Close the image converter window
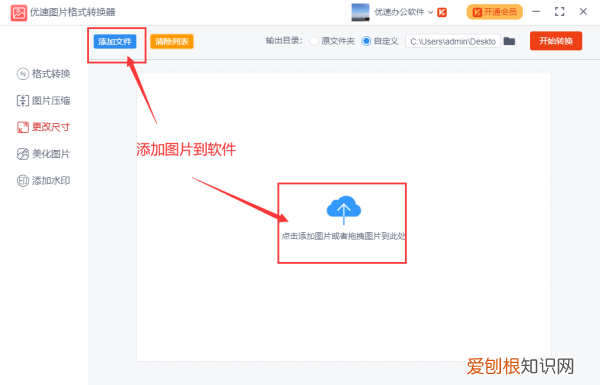The width and height of the screenshot is (600, 385). coord(583,12)
